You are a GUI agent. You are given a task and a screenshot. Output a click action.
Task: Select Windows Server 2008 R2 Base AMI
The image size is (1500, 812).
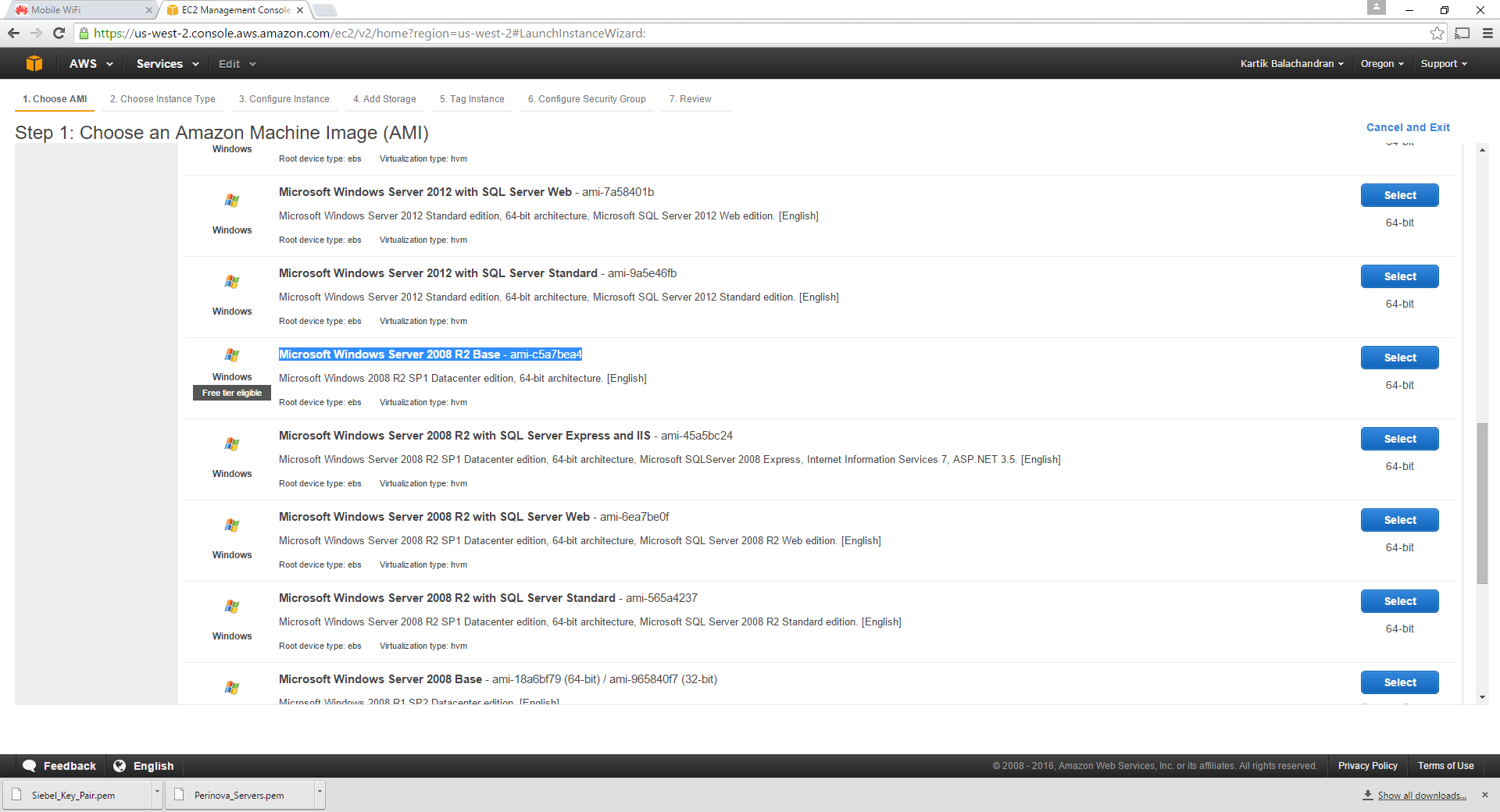click(1400, 358)
